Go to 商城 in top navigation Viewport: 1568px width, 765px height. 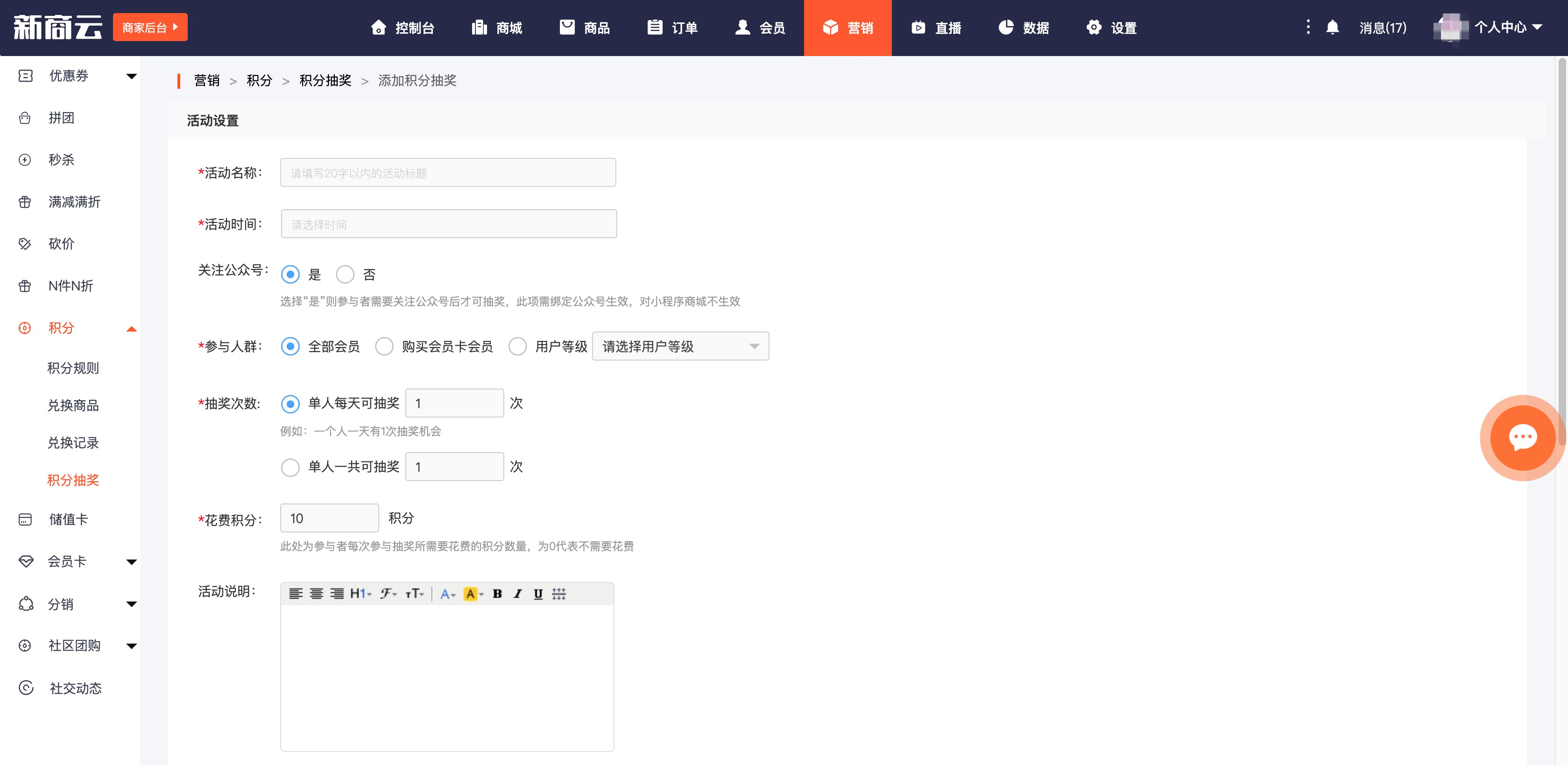click(x=497, y=28)
